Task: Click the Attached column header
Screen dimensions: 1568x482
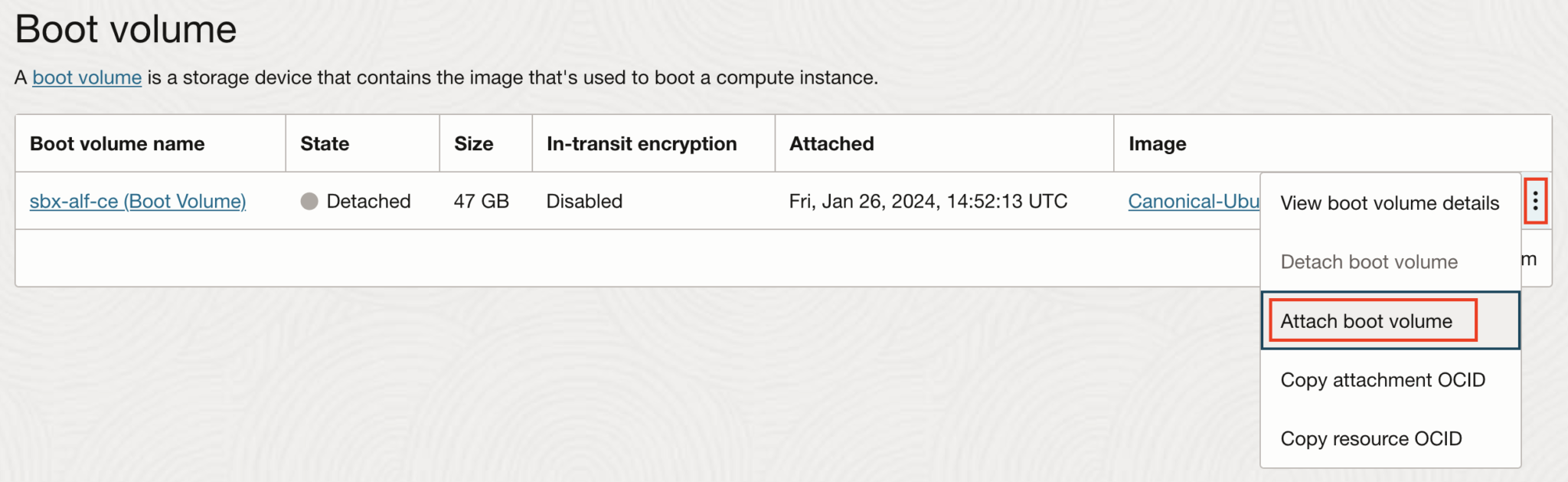Action: coord(831,144)
